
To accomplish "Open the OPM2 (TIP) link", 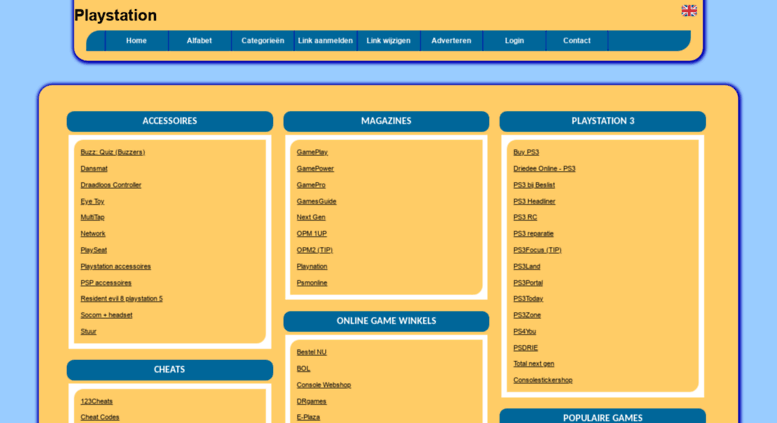I will 314,250.
